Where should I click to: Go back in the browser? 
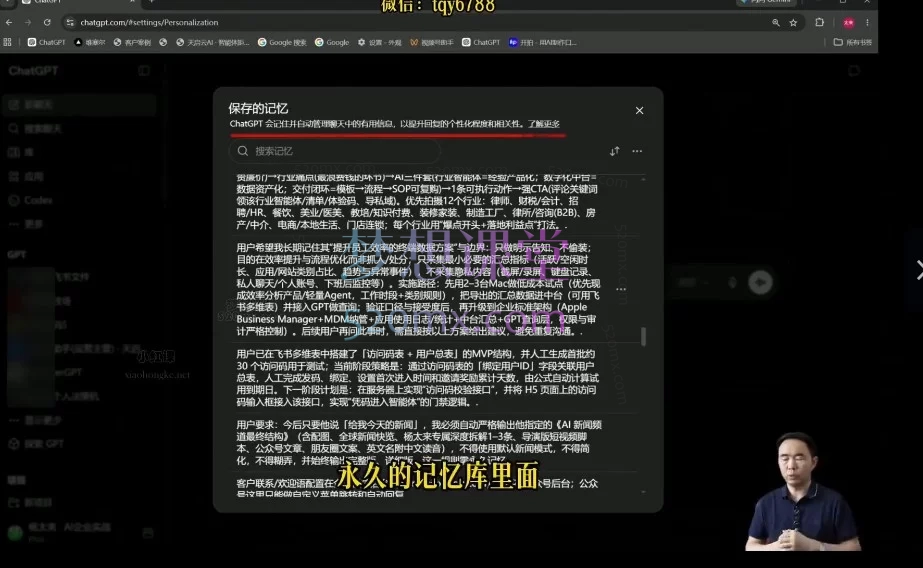9,22
